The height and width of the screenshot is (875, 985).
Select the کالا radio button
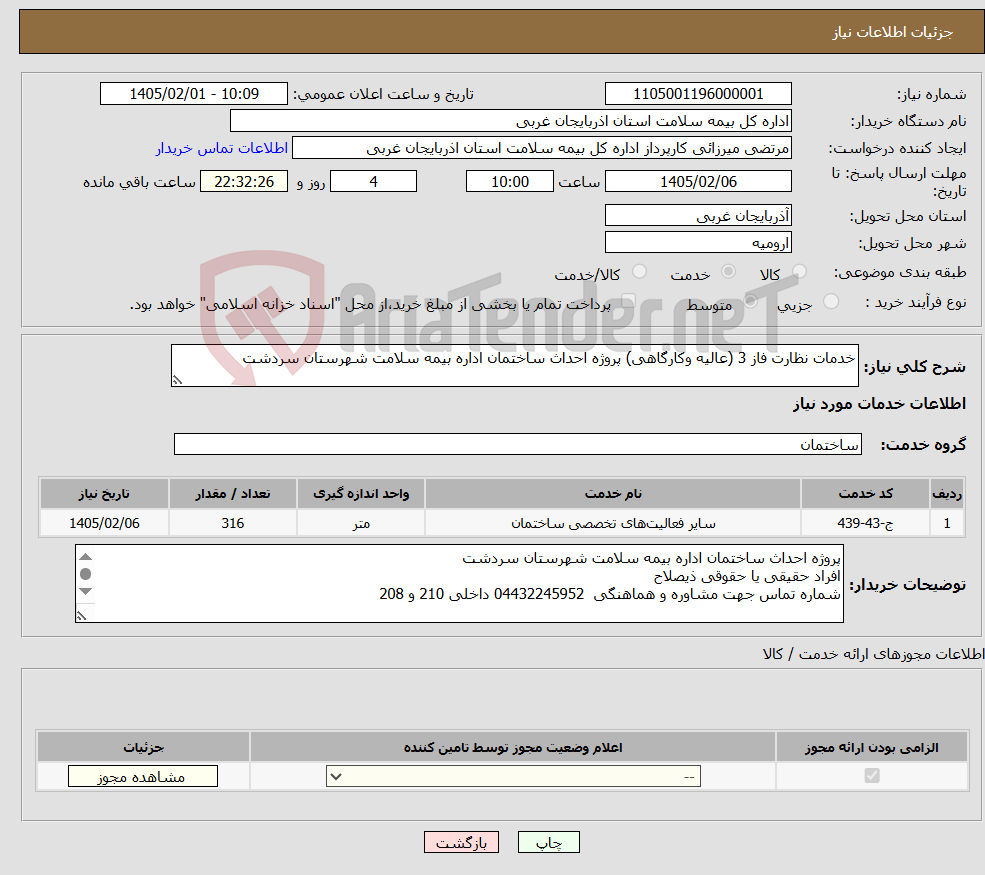point(799,271)
